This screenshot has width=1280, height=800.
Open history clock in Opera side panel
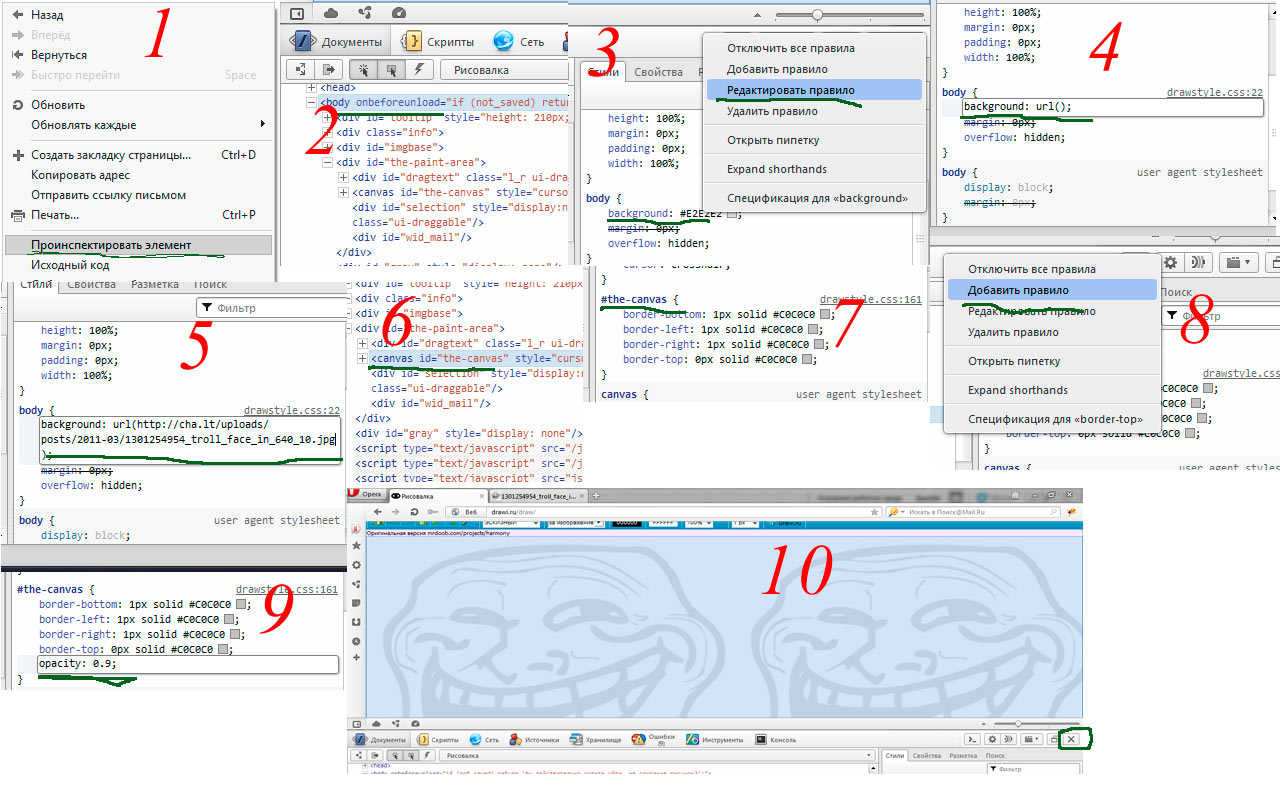[357, 641]
